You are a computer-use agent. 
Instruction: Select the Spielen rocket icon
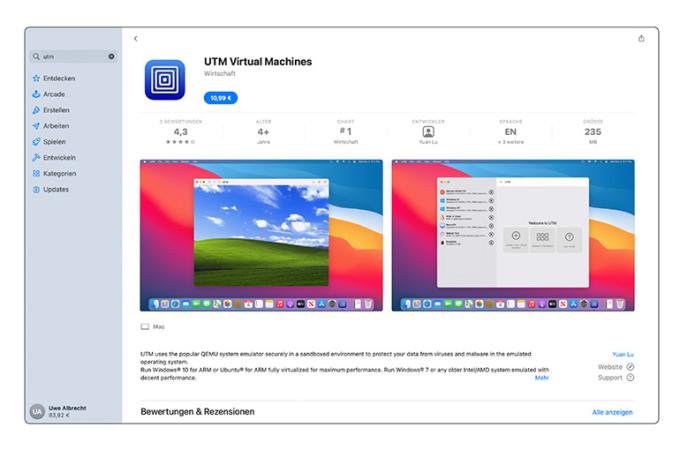coord(36,142)
